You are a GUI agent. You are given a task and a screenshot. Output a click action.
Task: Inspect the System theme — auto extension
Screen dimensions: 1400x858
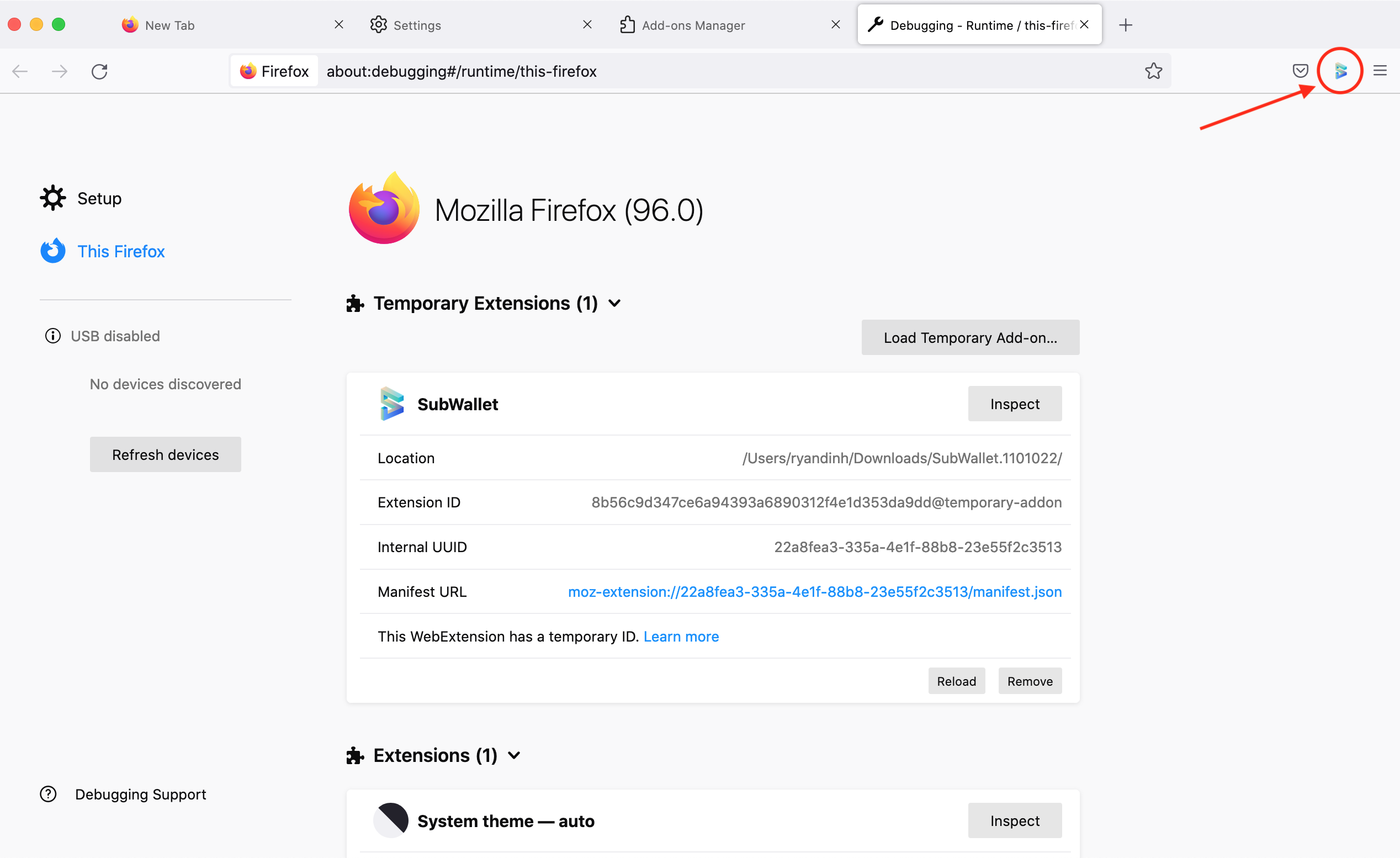(1015, 820)
